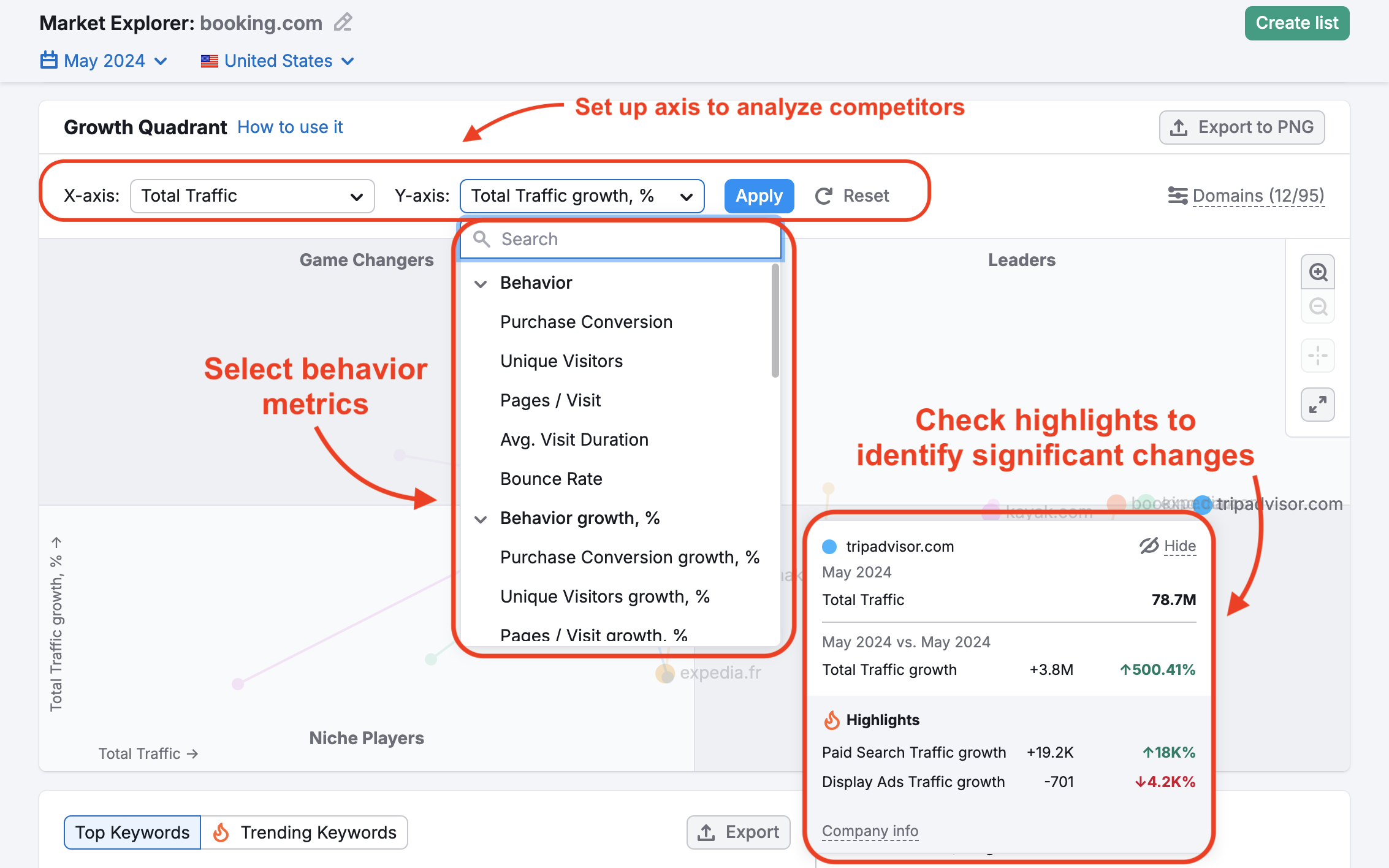Open the United States country dropdown
1389x868 pixels.
click(278, 61)
